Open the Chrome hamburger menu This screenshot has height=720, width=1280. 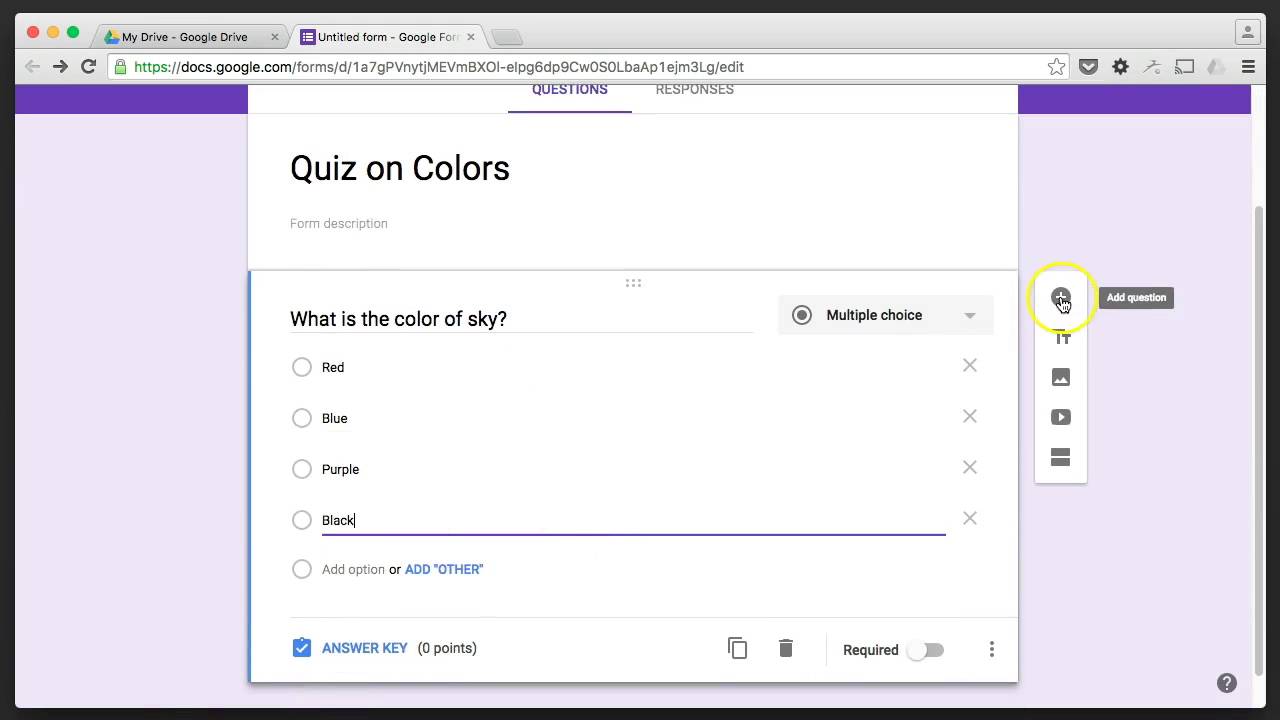pos(1248,67)
